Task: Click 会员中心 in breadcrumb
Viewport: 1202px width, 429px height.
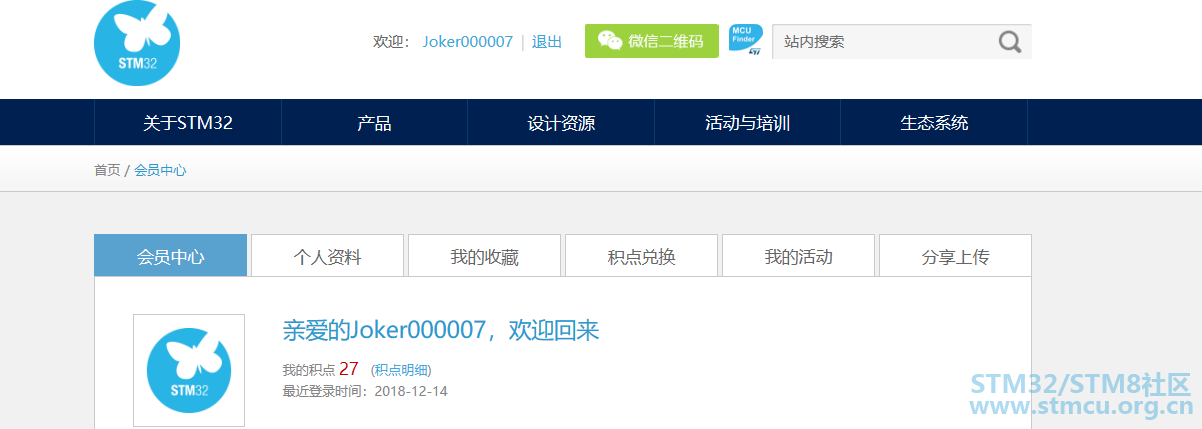Action: pyautogui.click(x=160, y=170)
